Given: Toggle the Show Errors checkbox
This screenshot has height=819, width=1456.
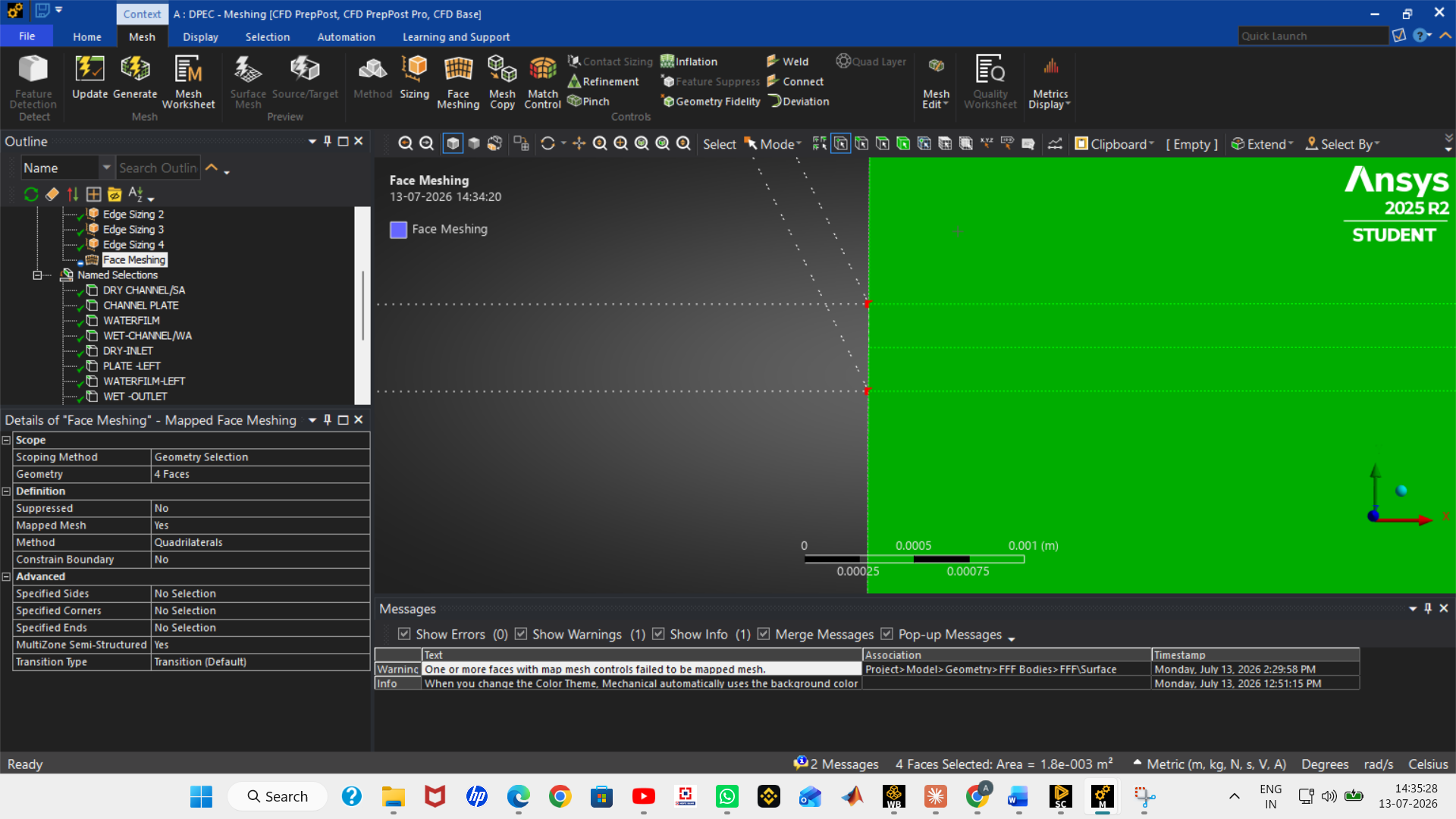Looking at the screenshot, I should click(x=404, y=634).
